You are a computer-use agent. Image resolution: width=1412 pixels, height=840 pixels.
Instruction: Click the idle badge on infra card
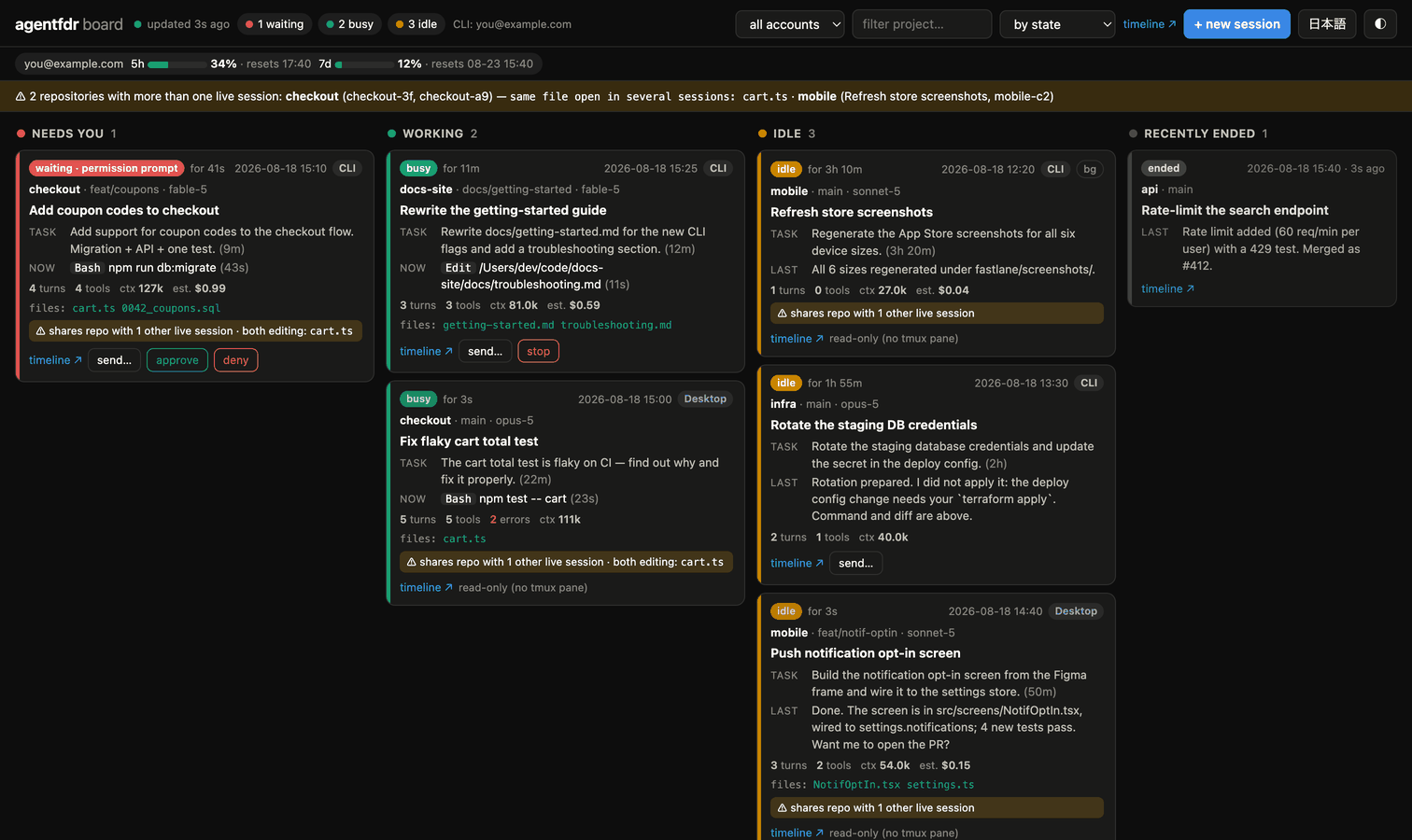click(786, 383)
